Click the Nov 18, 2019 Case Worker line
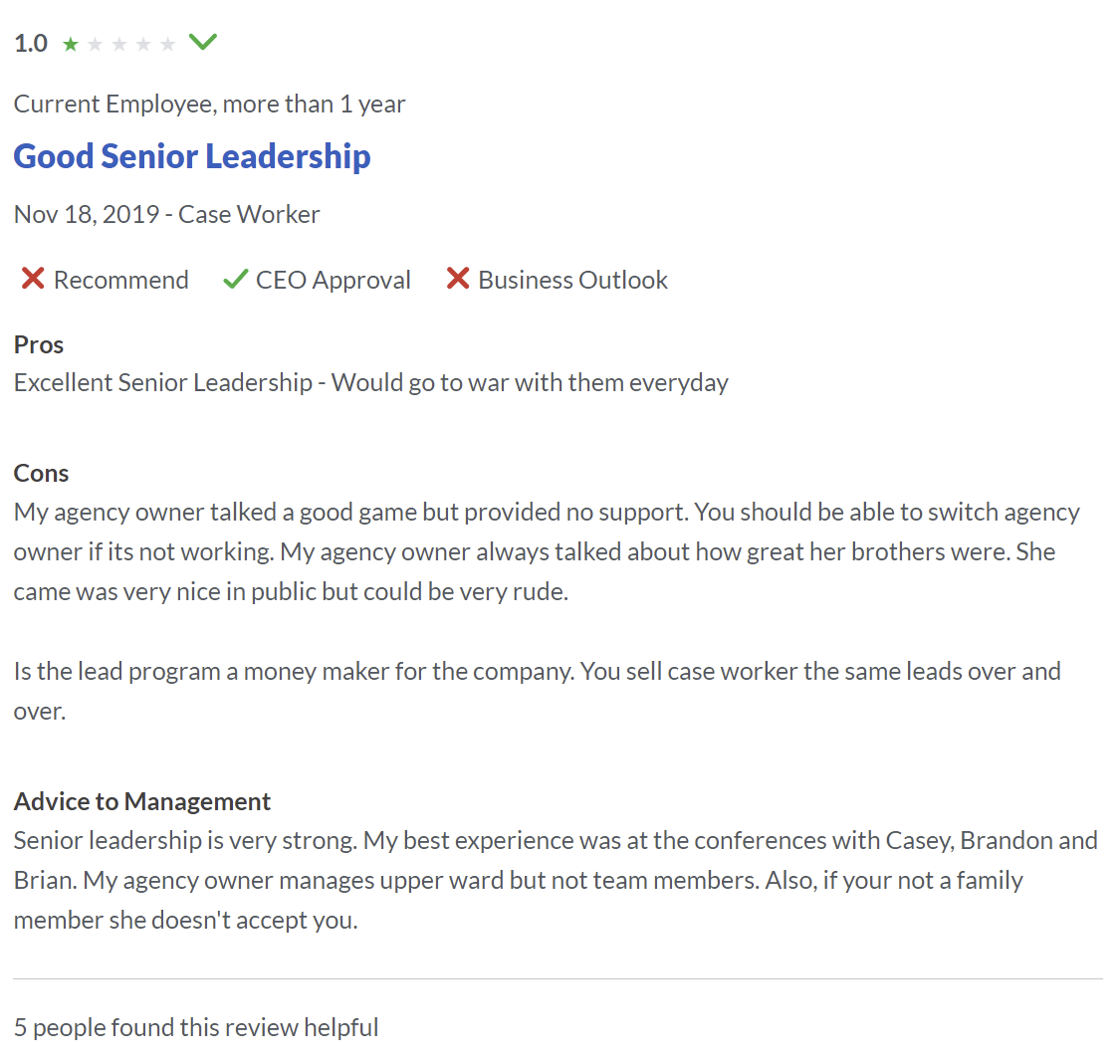 pos(167,214)
